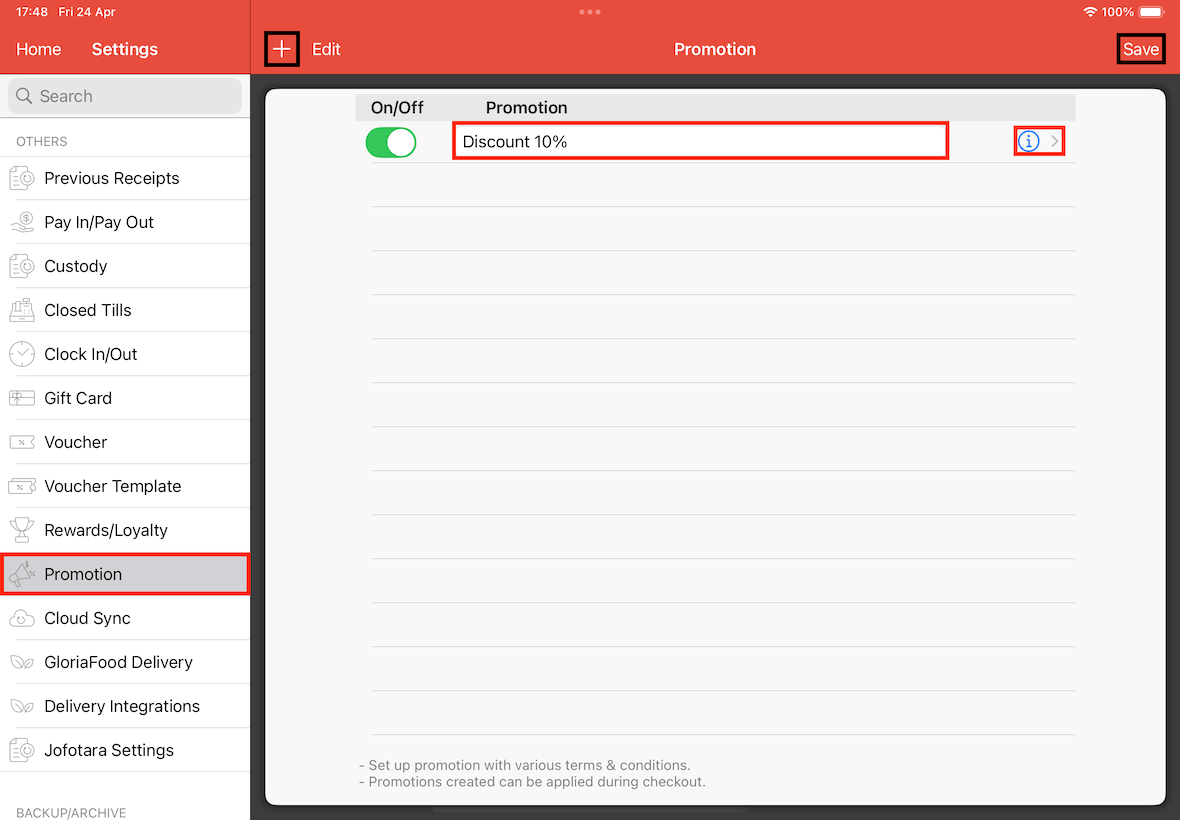Open GloriaFood Delivery settings

pos(125,662)
